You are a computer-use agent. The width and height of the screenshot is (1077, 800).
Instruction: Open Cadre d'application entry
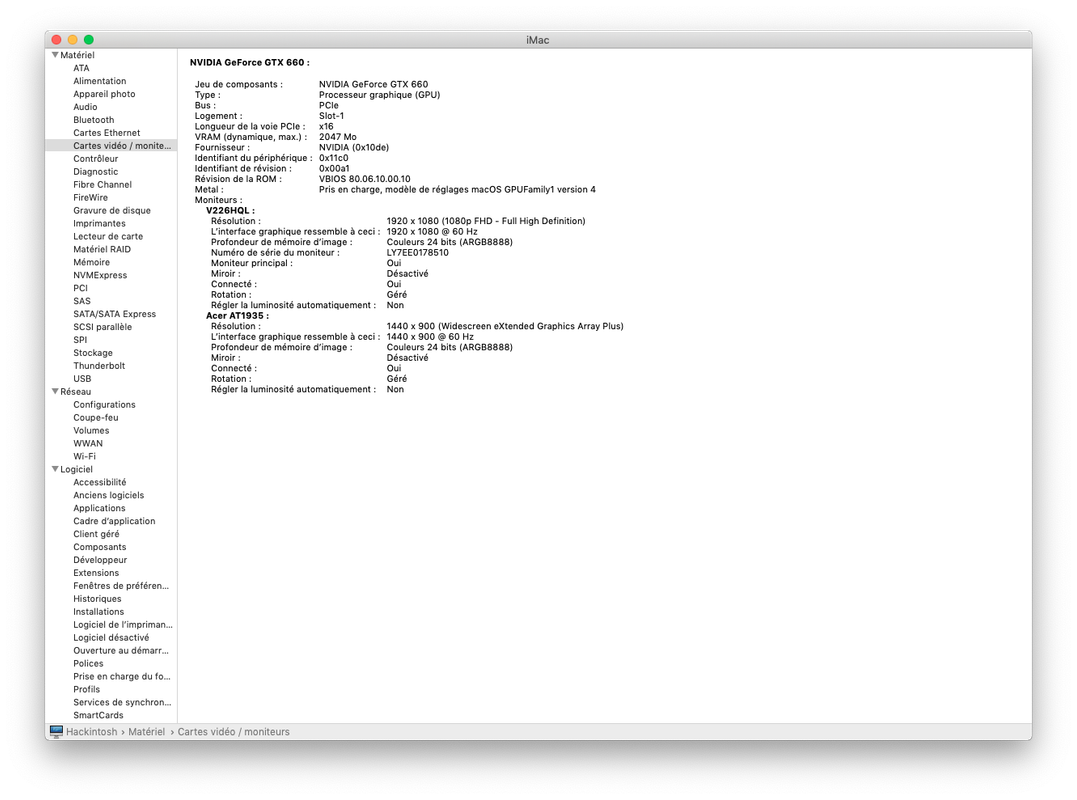(x=114, y=522)
